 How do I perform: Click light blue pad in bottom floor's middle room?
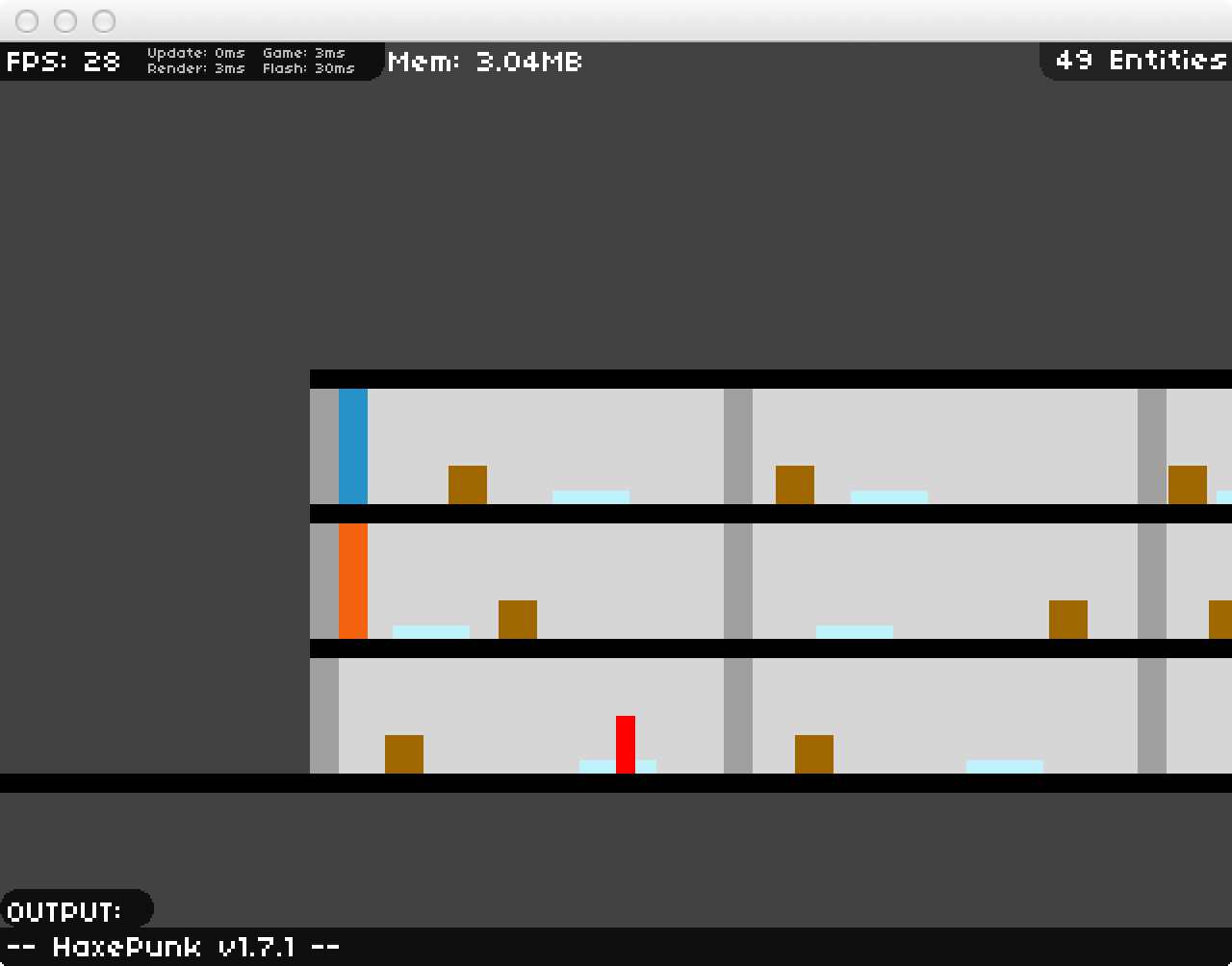1005,767
